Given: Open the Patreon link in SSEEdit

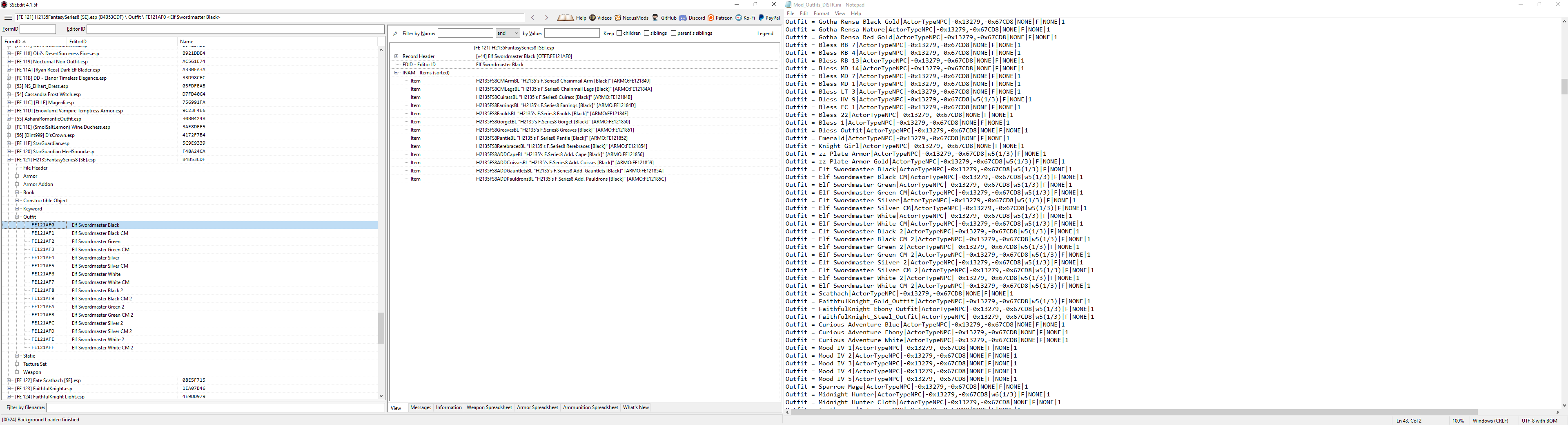Looking at the screenshot, I should (720, 18).
